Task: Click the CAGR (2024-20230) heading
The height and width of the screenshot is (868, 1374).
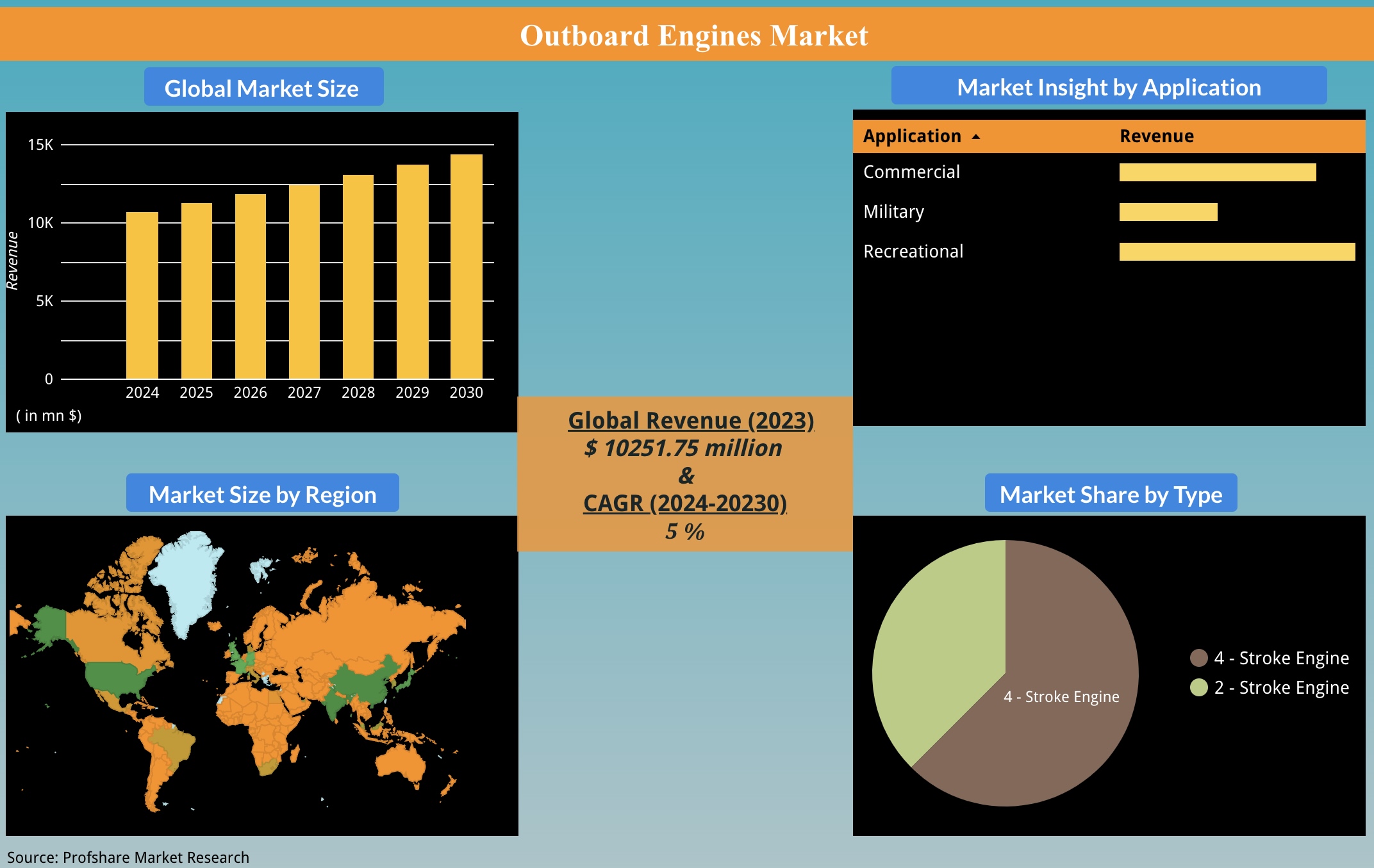Action: click(685, 503)
